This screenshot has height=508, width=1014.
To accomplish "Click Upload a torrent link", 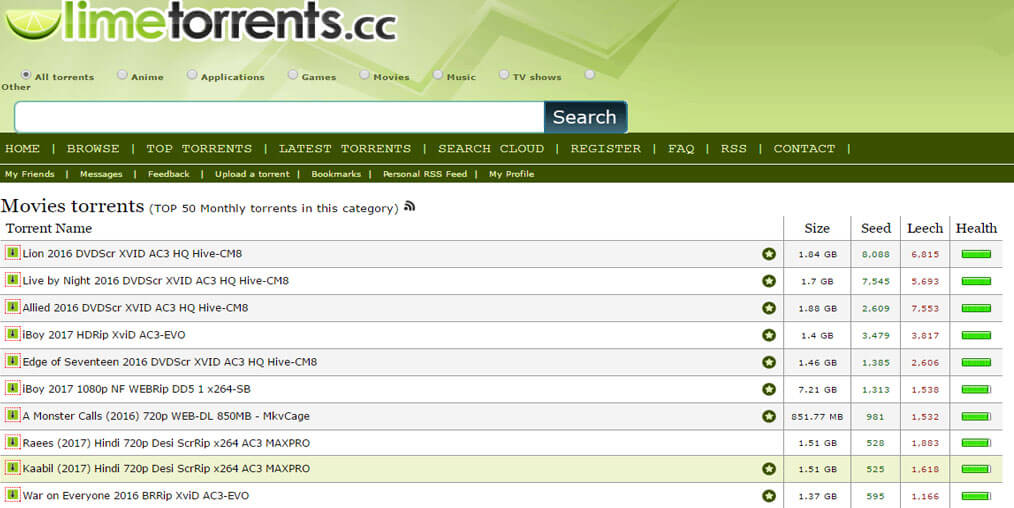I will [252, 174].
